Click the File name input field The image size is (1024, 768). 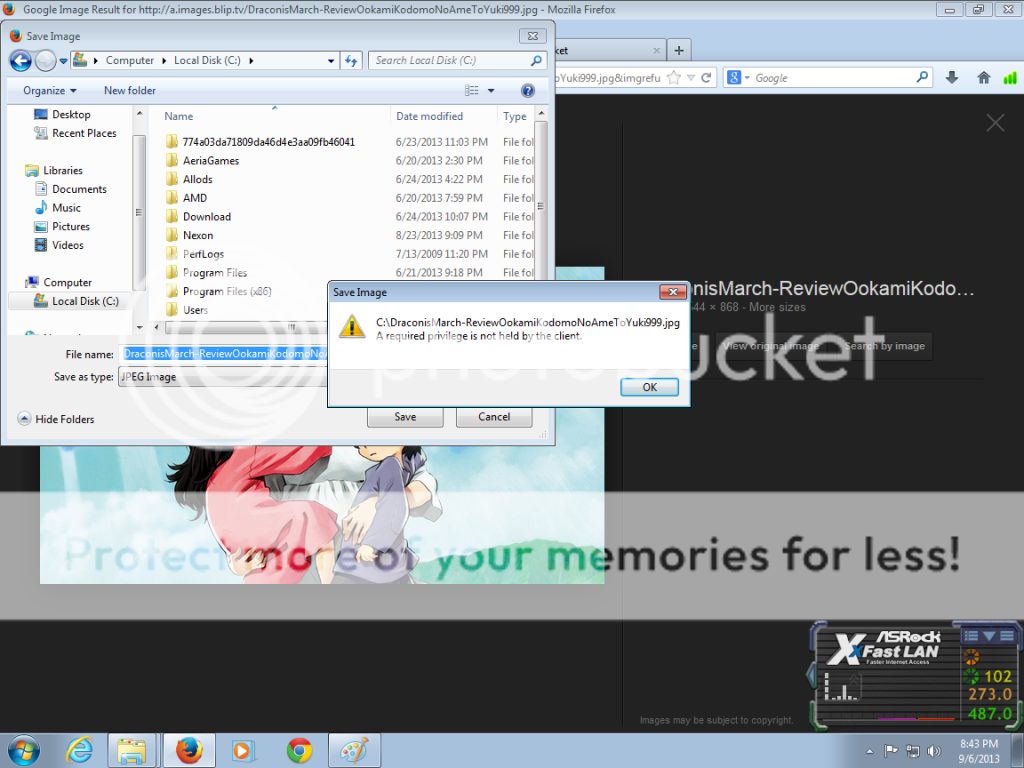223,354
